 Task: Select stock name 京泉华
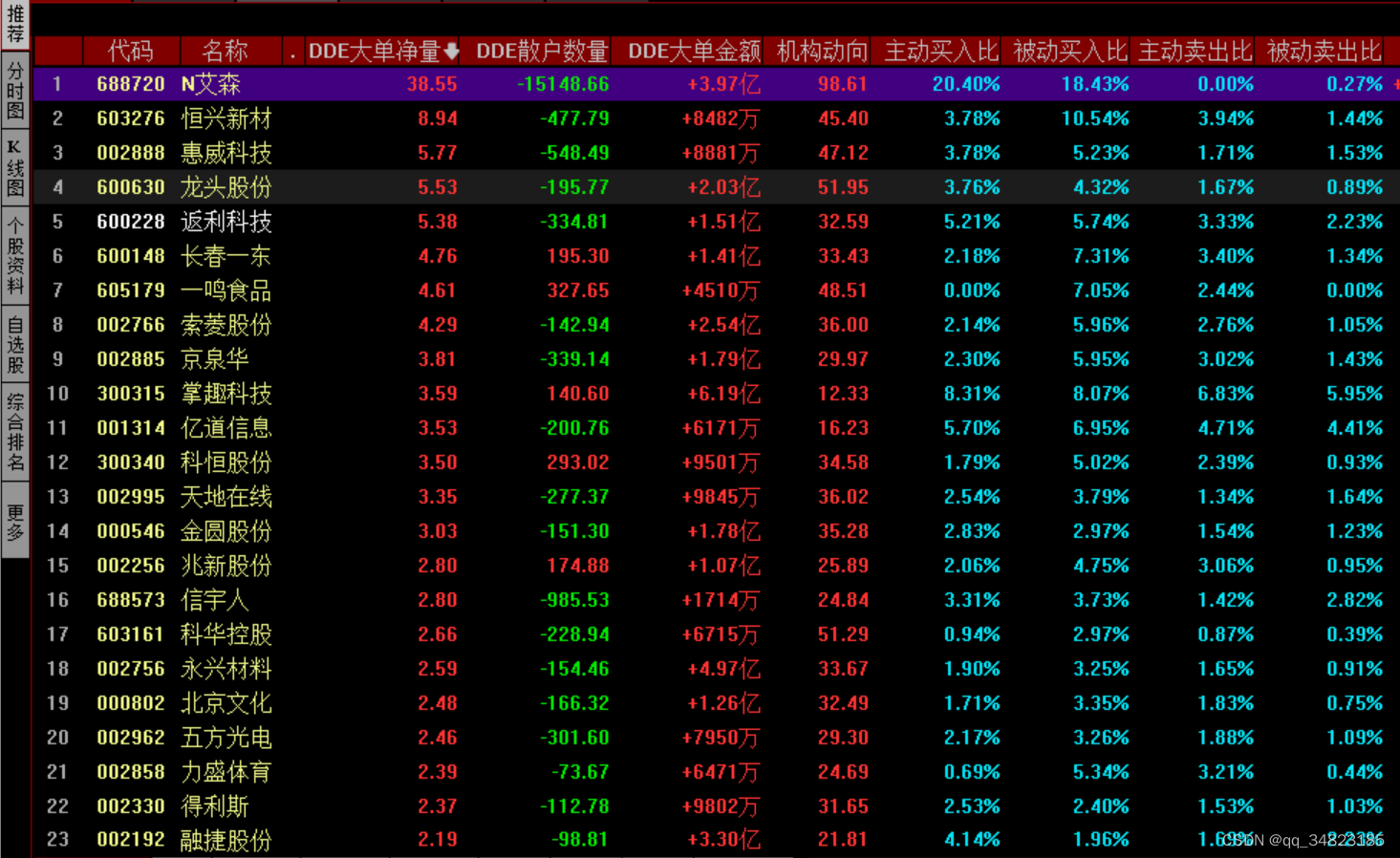click(215, 359)
